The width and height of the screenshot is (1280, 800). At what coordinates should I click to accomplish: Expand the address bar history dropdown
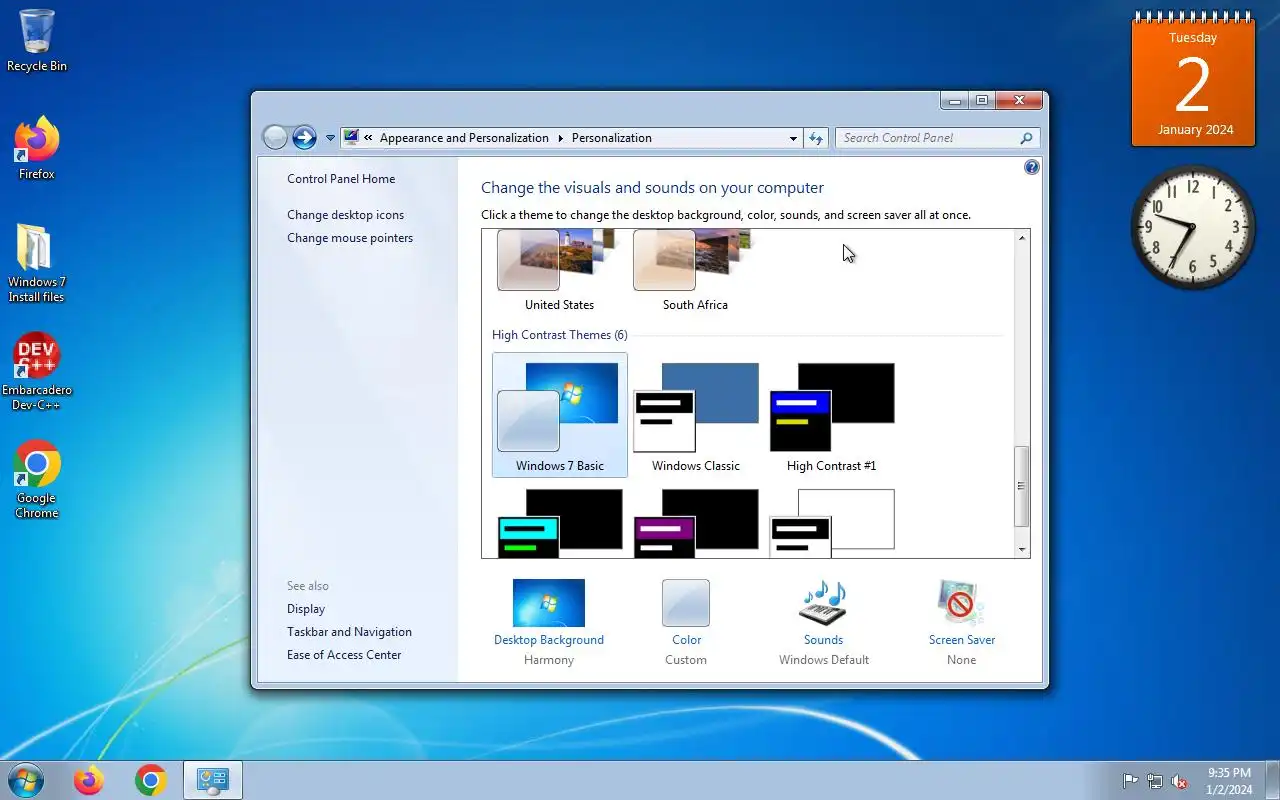click(x=793, y=138)
